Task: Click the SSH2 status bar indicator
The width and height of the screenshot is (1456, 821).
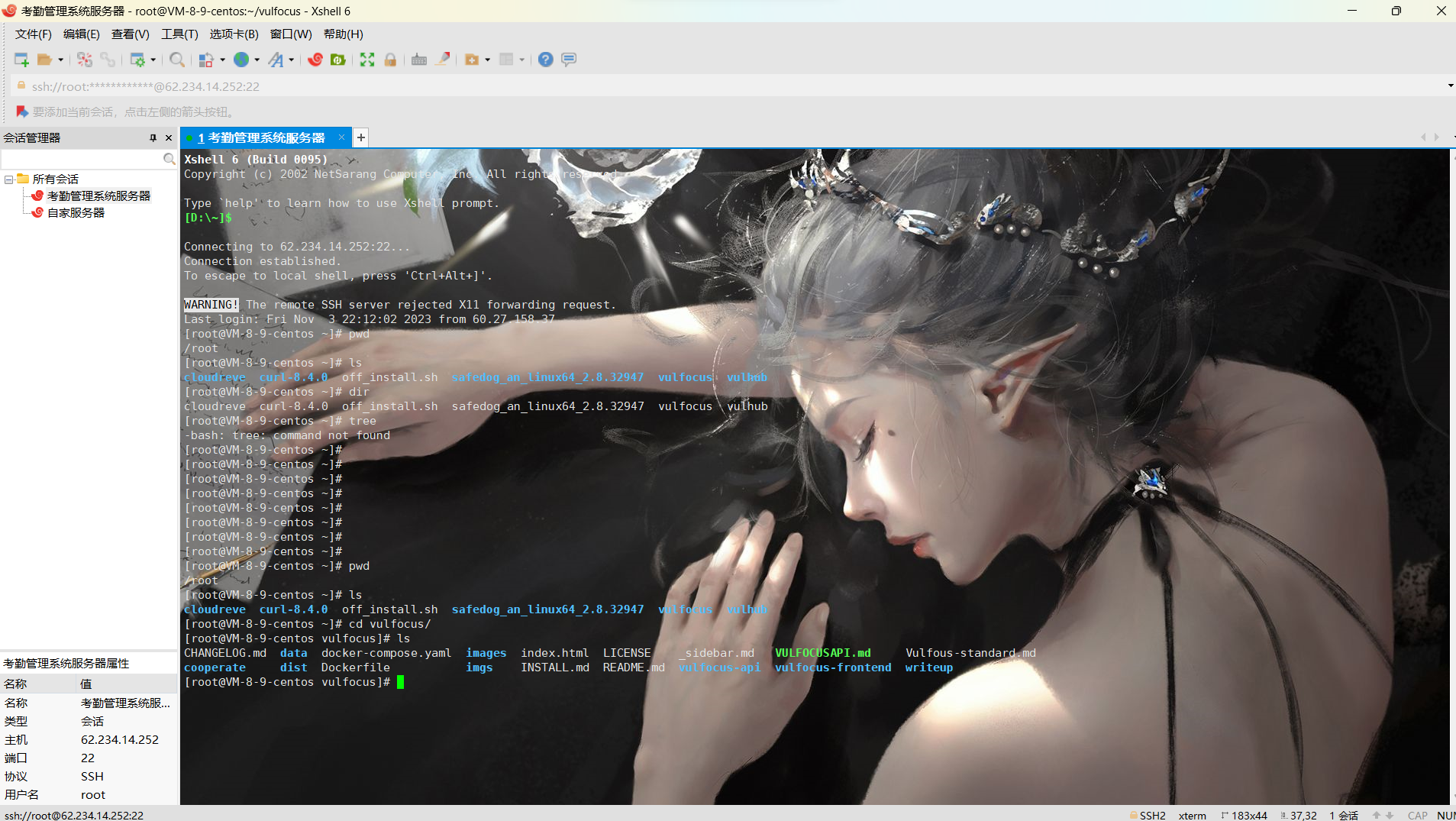Action: [x=1148, y=815]
